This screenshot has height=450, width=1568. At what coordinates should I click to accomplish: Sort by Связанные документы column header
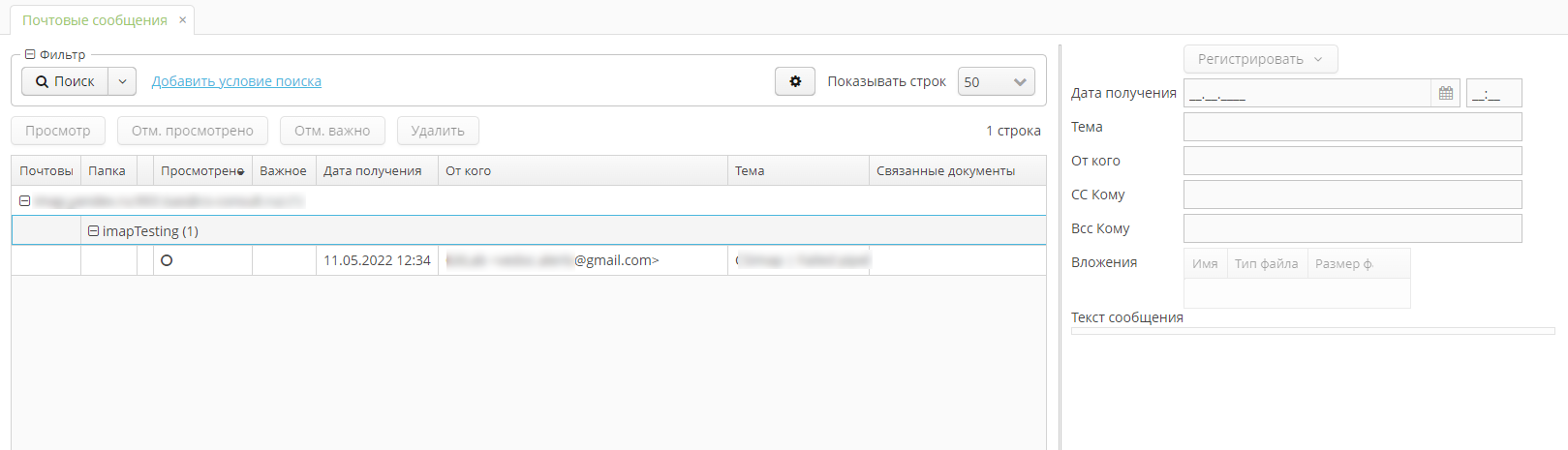tap(957, 170)
